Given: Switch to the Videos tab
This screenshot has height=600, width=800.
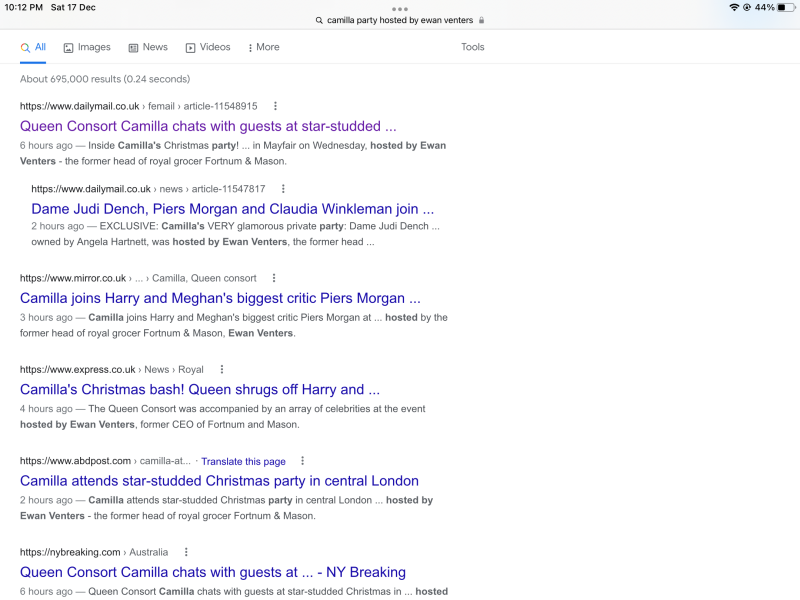Looking at the screenshot, I should (x=208, y=47).
